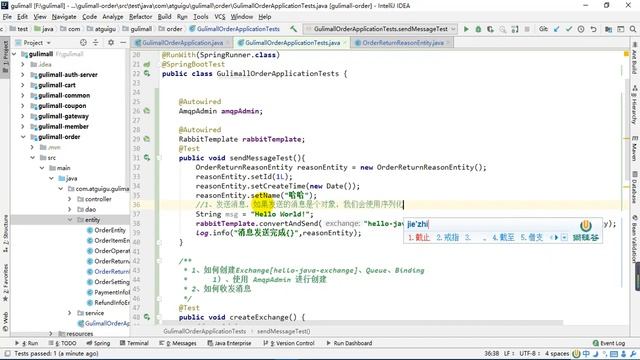The image size is (640, 360).
Task: Click the IME Chinese mode indicator in status bar
Action: pos(586,354)
